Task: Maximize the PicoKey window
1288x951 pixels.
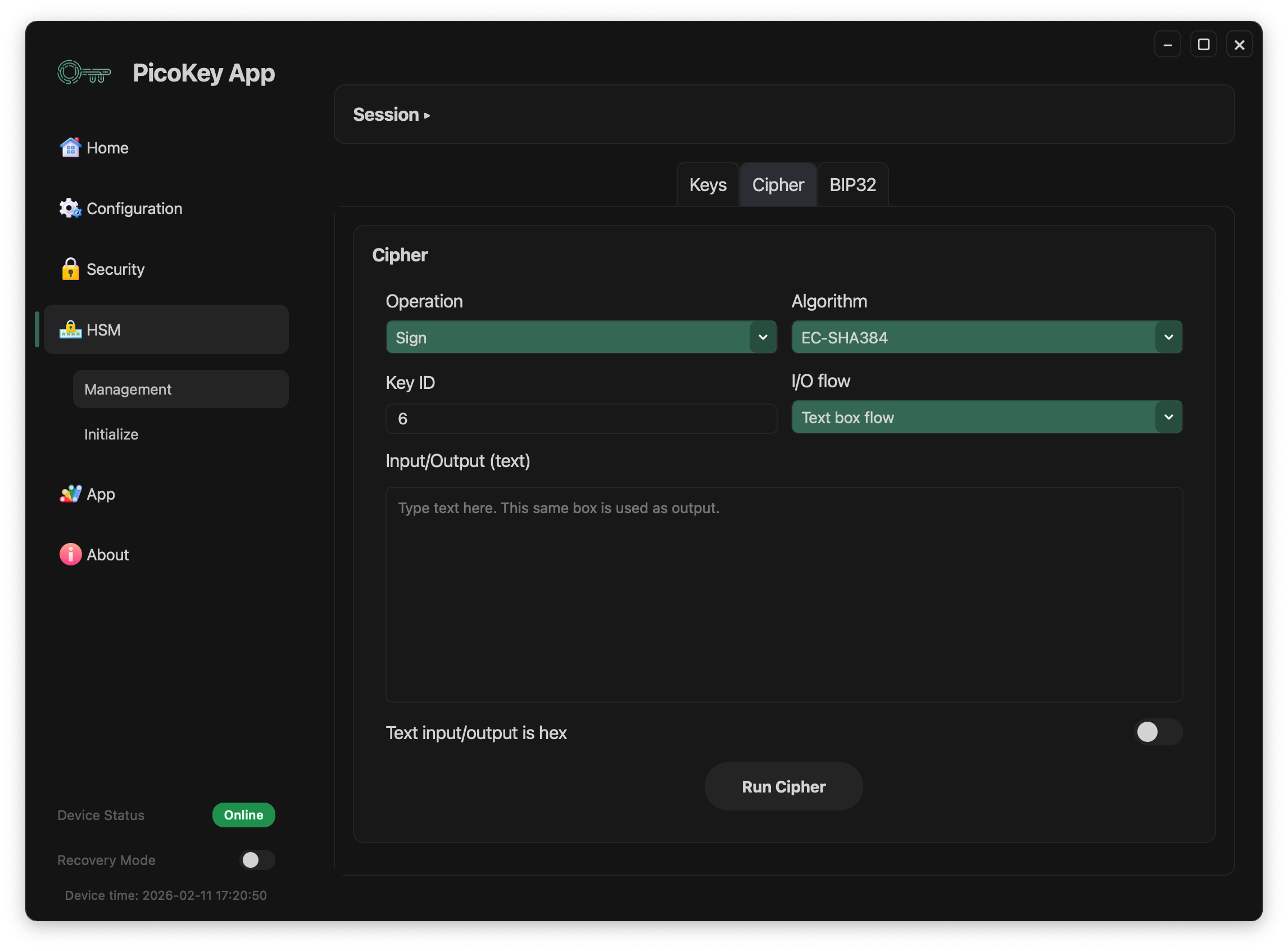Action: point(1203,44)
